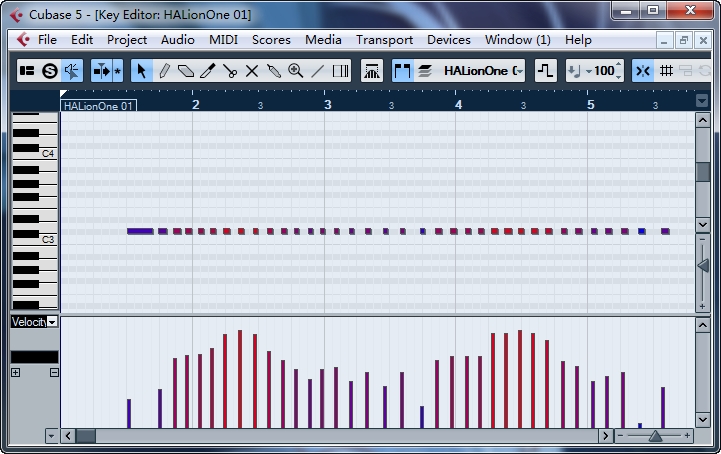Click horizontal zoom out minus
The height and width of the screenshot is (454, 721).
tap(620, 436)
